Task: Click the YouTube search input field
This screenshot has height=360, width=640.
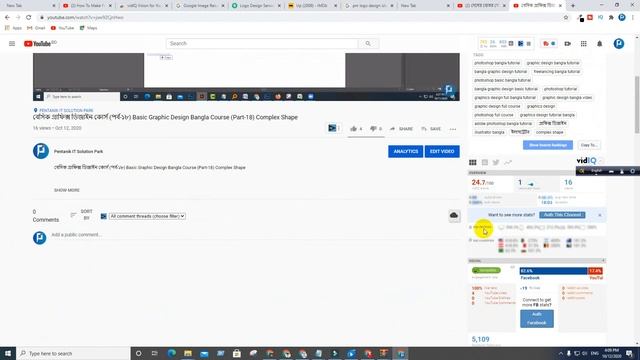Action: point(262,44)
